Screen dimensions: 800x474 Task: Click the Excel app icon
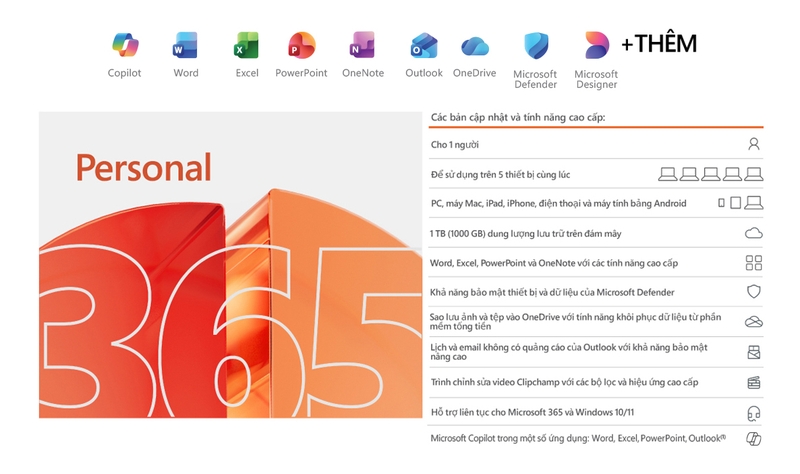point(246,45)
